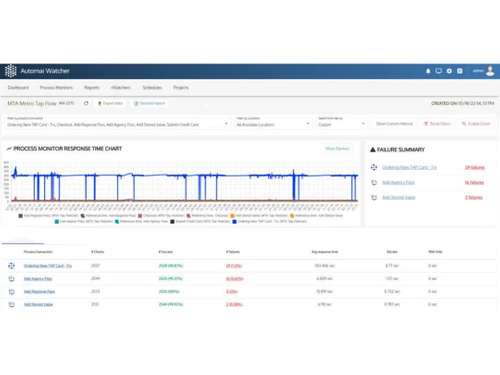Click icon beside Add Agency Pass in Failure Summary

tap(374, 182)
